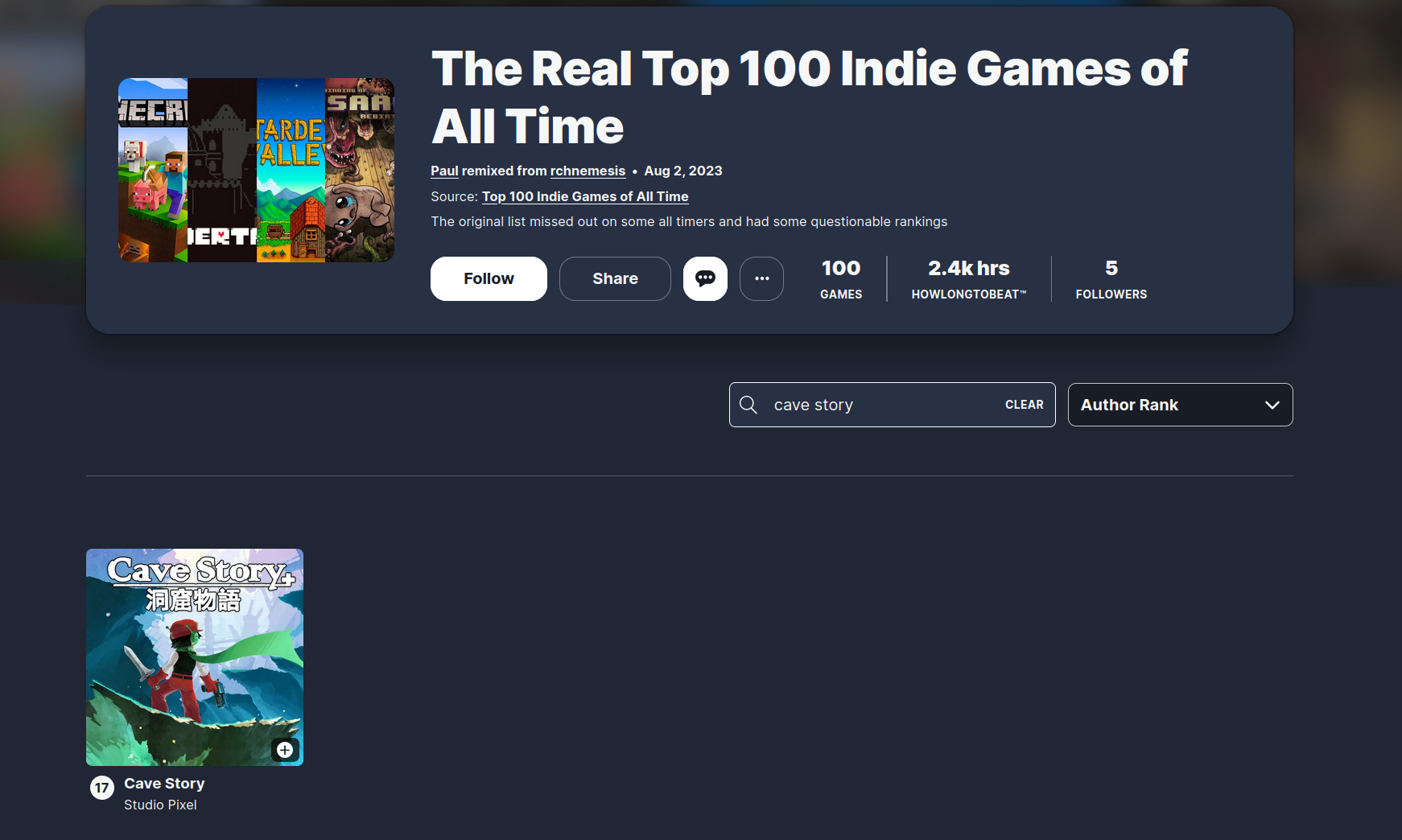
Task: Click the Aug 2, 2023 date
Action: pyautogui.click(x=683, y=171)
